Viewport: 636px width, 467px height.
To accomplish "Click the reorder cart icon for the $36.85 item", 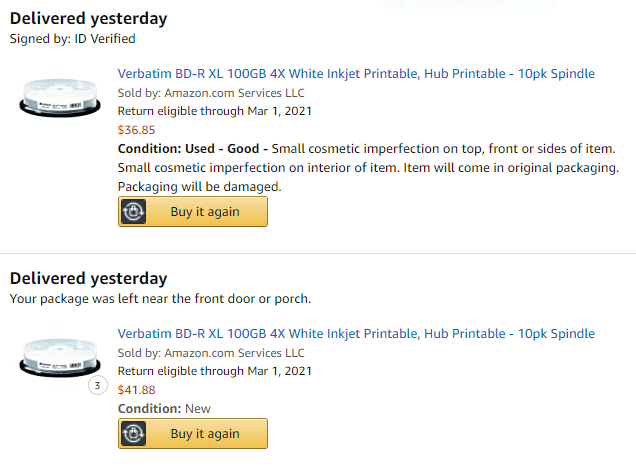I will click(x=133, y=211).
